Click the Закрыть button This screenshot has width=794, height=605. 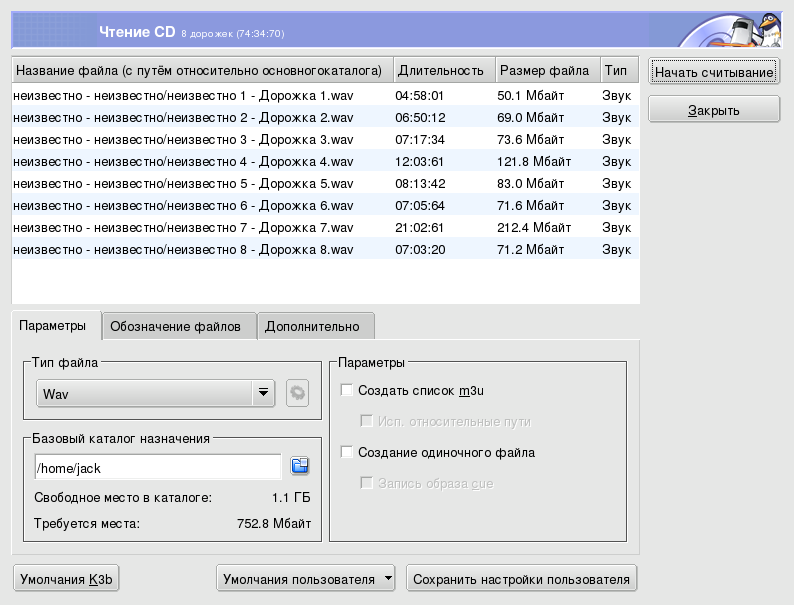[714, 110]
